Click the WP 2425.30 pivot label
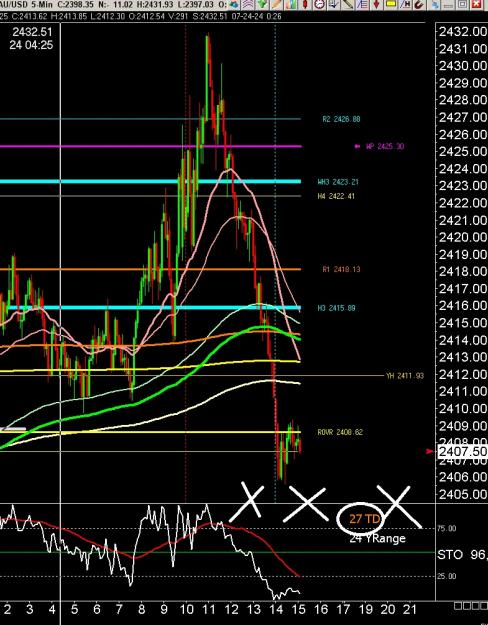This screenshot has width=488, height=625. click(x=385, y=146)
